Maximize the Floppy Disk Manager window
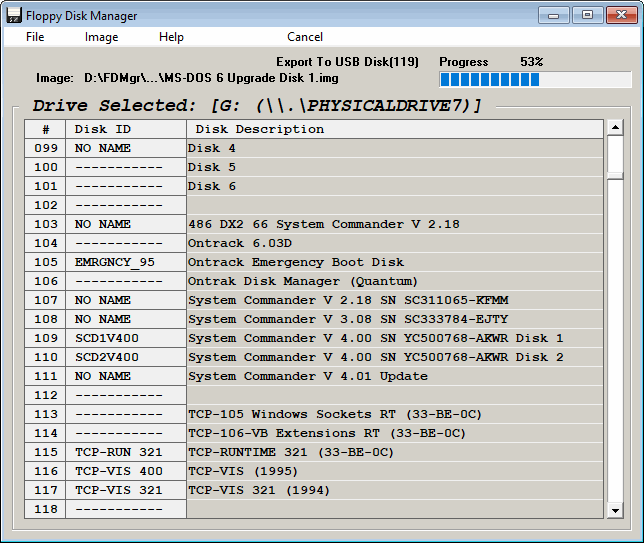The image size is (644, 543). pyautogui.click(x=587, y=15)
